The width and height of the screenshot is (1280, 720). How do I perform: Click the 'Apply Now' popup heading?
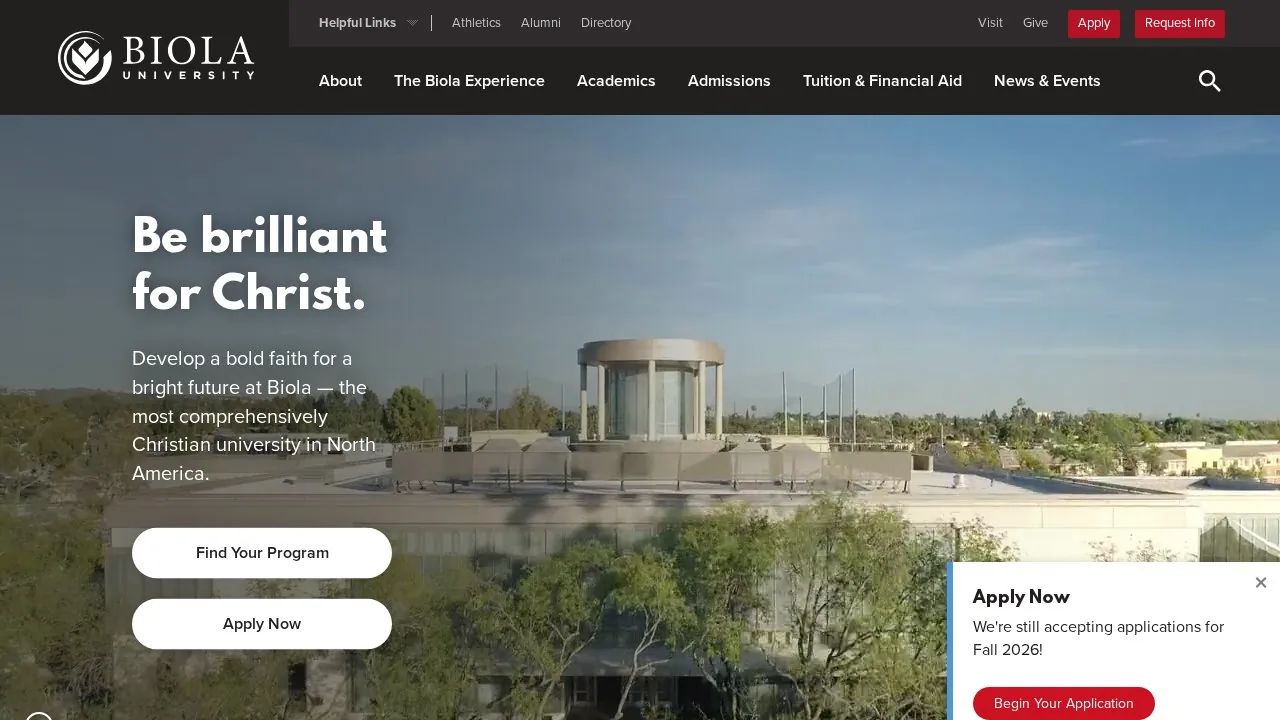coord(1021,597)
